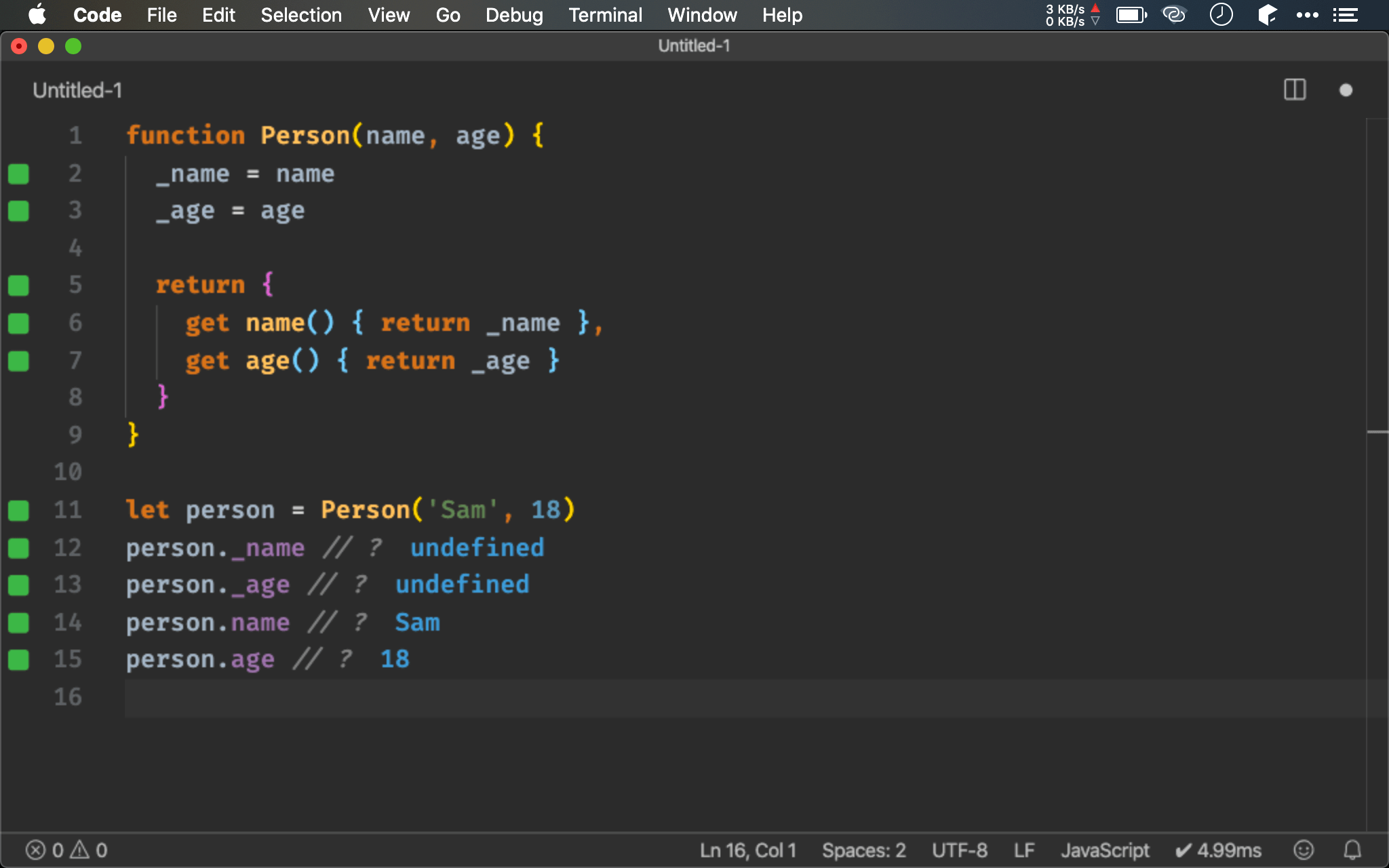
Task: Click green gutter indicator on line 2
Action: pos(18,174)
